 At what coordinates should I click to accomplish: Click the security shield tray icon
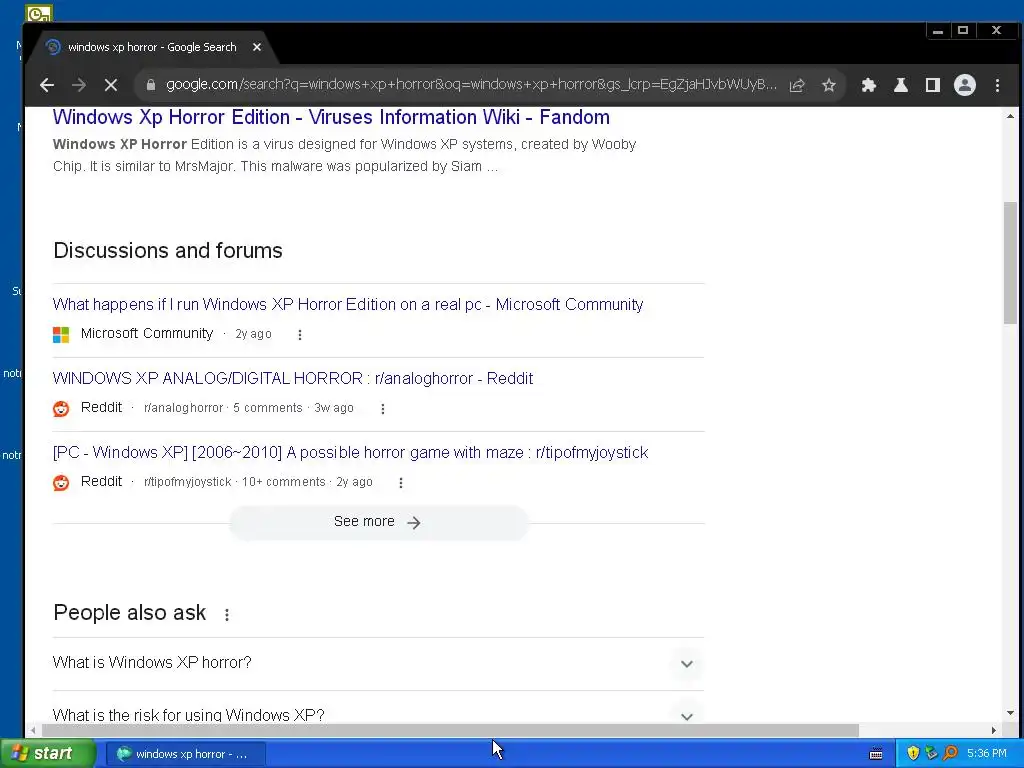[x=913, y=754]
